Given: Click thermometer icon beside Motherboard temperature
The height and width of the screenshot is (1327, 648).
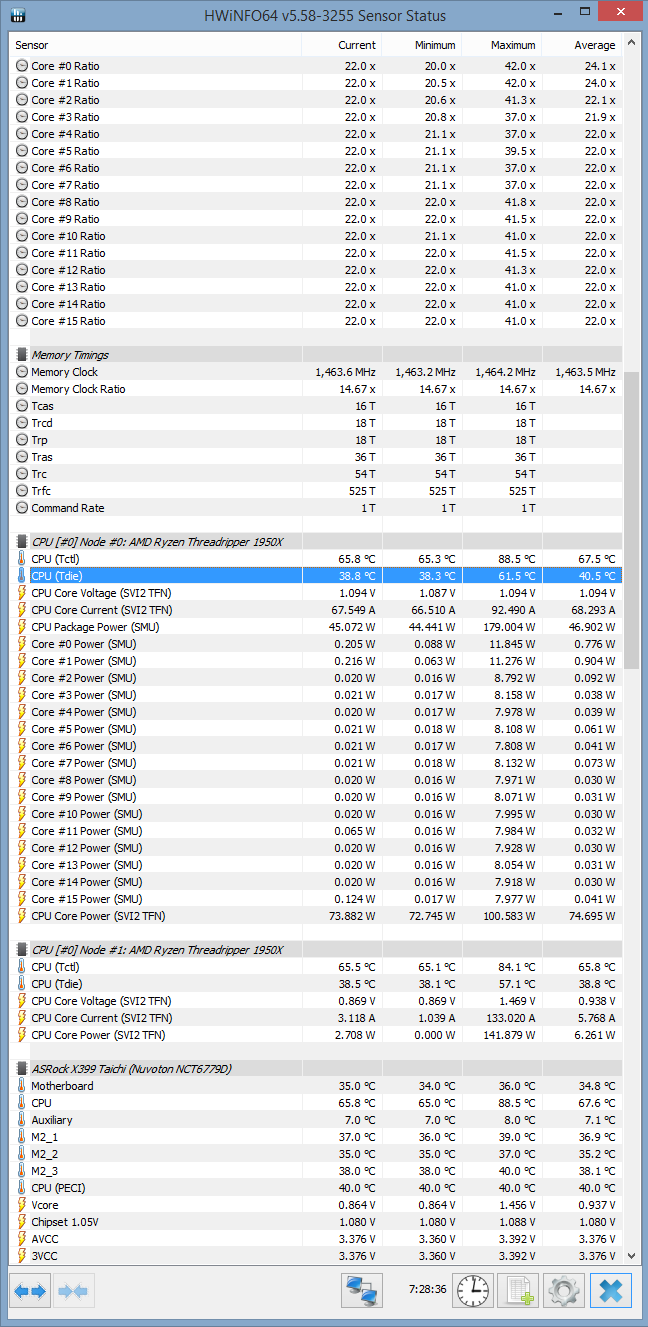Looking at the screenshot, I should pos(22,1086).
